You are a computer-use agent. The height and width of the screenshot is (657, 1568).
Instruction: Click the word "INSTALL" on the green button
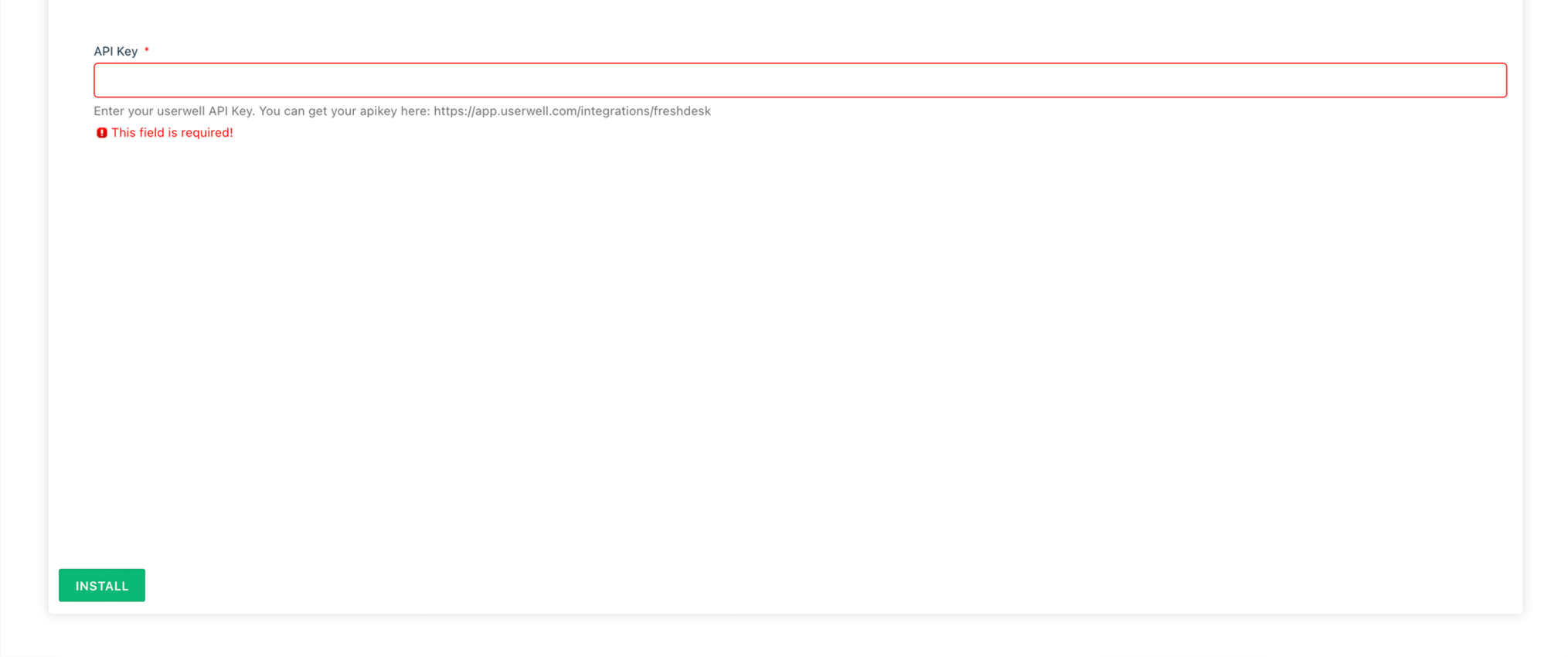coord(102,586)
